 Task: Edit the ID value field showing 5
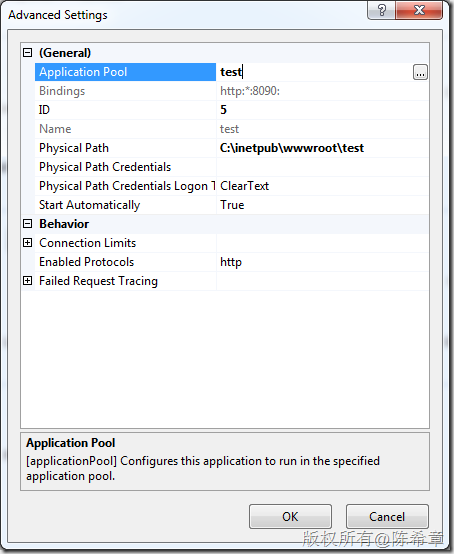pyautogui.click(x=323, y=110)
